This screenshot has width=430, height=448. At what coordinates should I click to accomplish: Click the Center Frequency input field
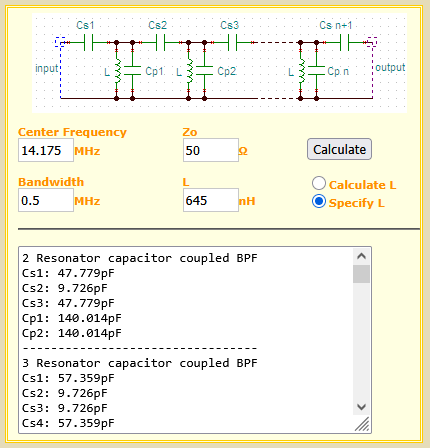click(46, 150)
